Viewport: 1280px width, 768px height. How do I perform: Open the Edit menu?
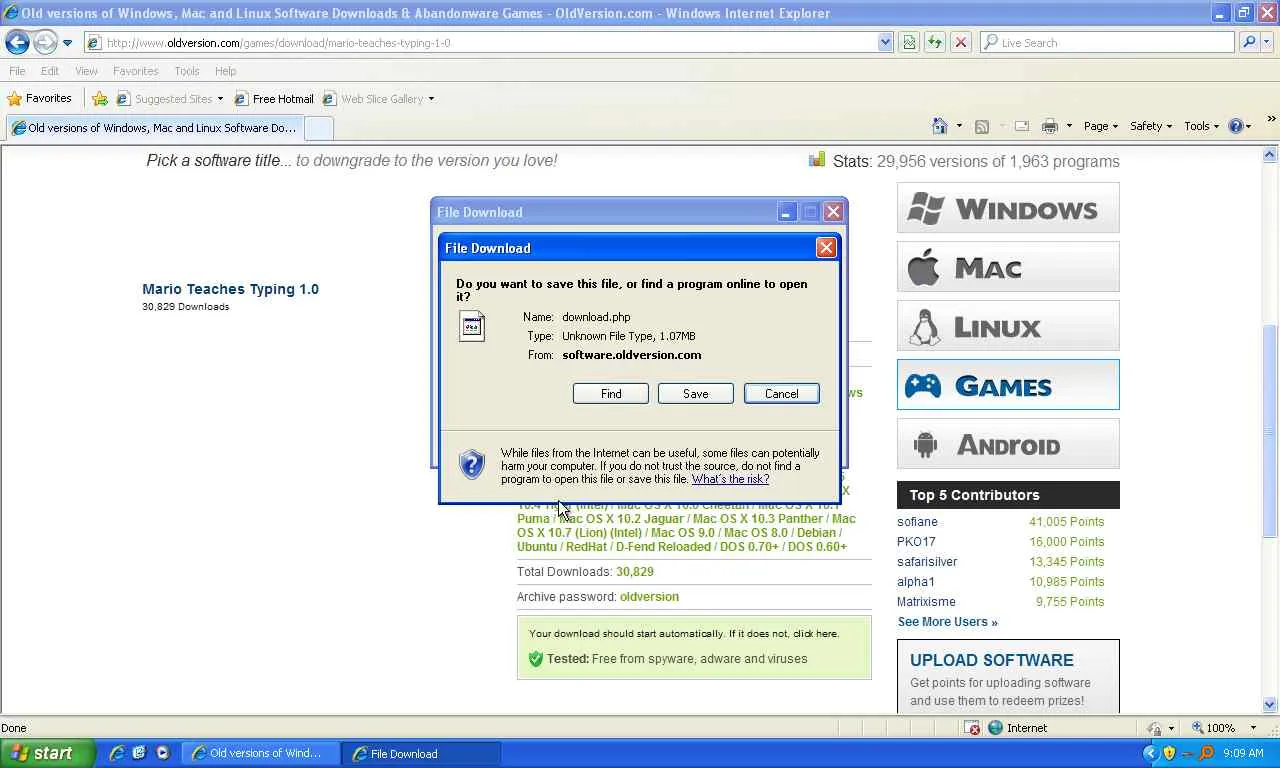pyautogui.click(x=50, y=71)
